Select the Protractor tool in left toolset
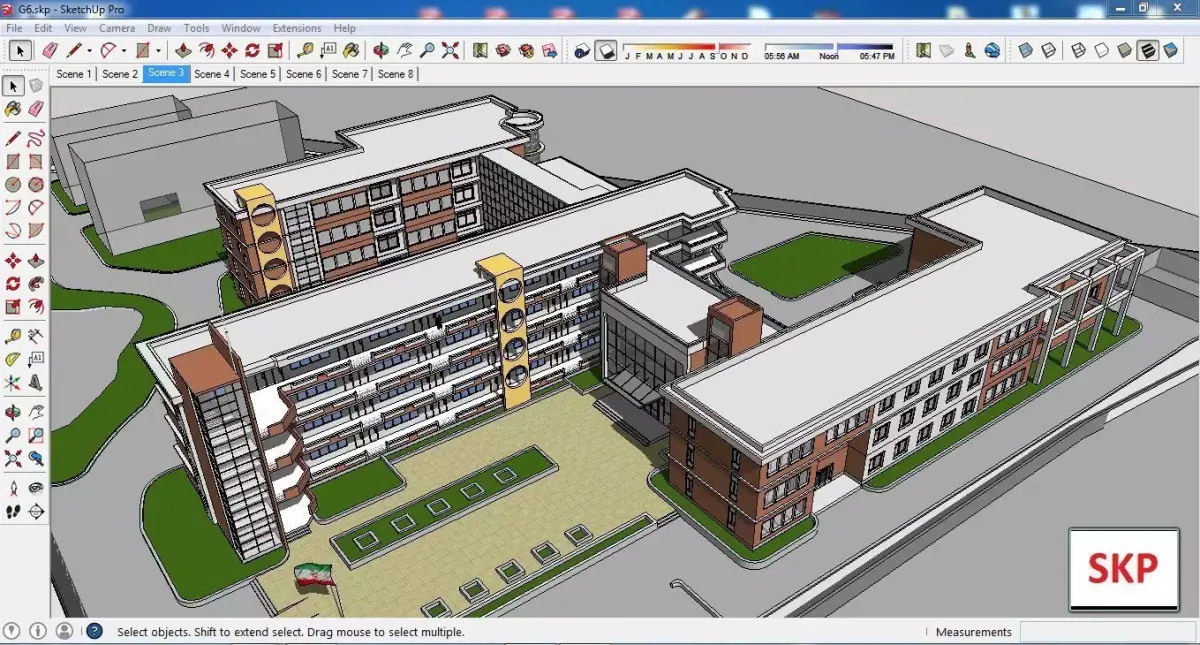This screenshot has width=1200, height=645. [x=13, y=360]
